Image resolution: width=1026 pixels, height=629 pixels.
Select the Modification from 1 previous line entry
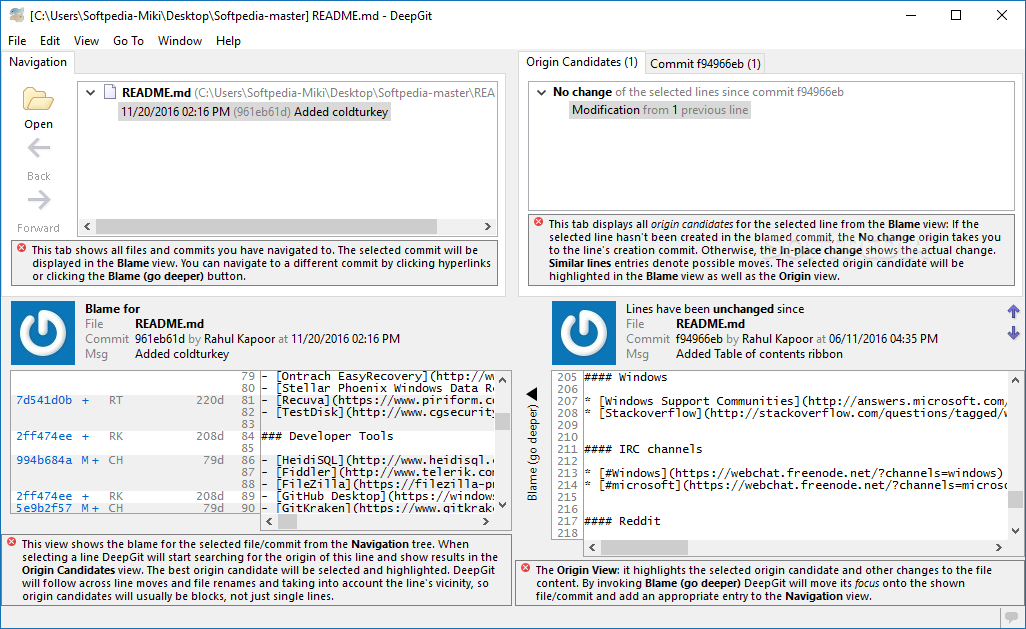[660, 110]
